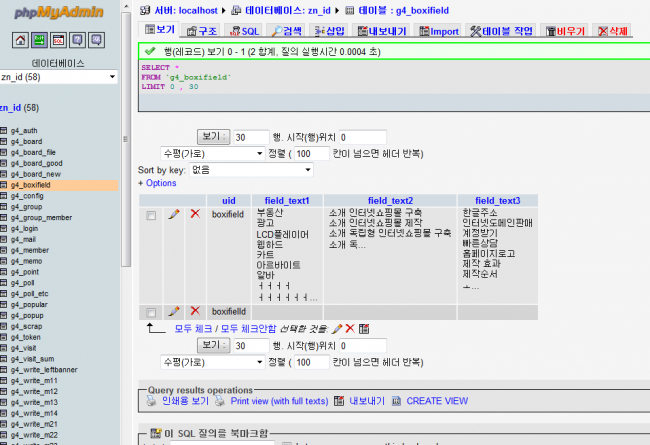Click the red delete X for boxifielld row
This screenshot has height=445, width=650.
coord(195,311)
